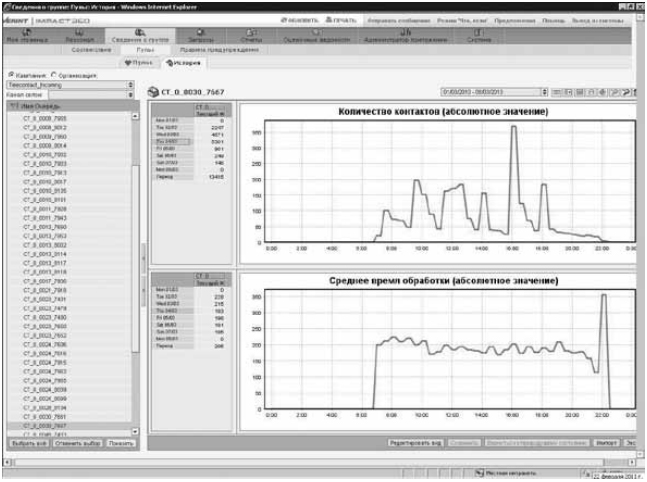Image resolution: width=647 pixels, height=482 pixels.
Task: Open the date range dropdown
Action: (x=494, y=92)
